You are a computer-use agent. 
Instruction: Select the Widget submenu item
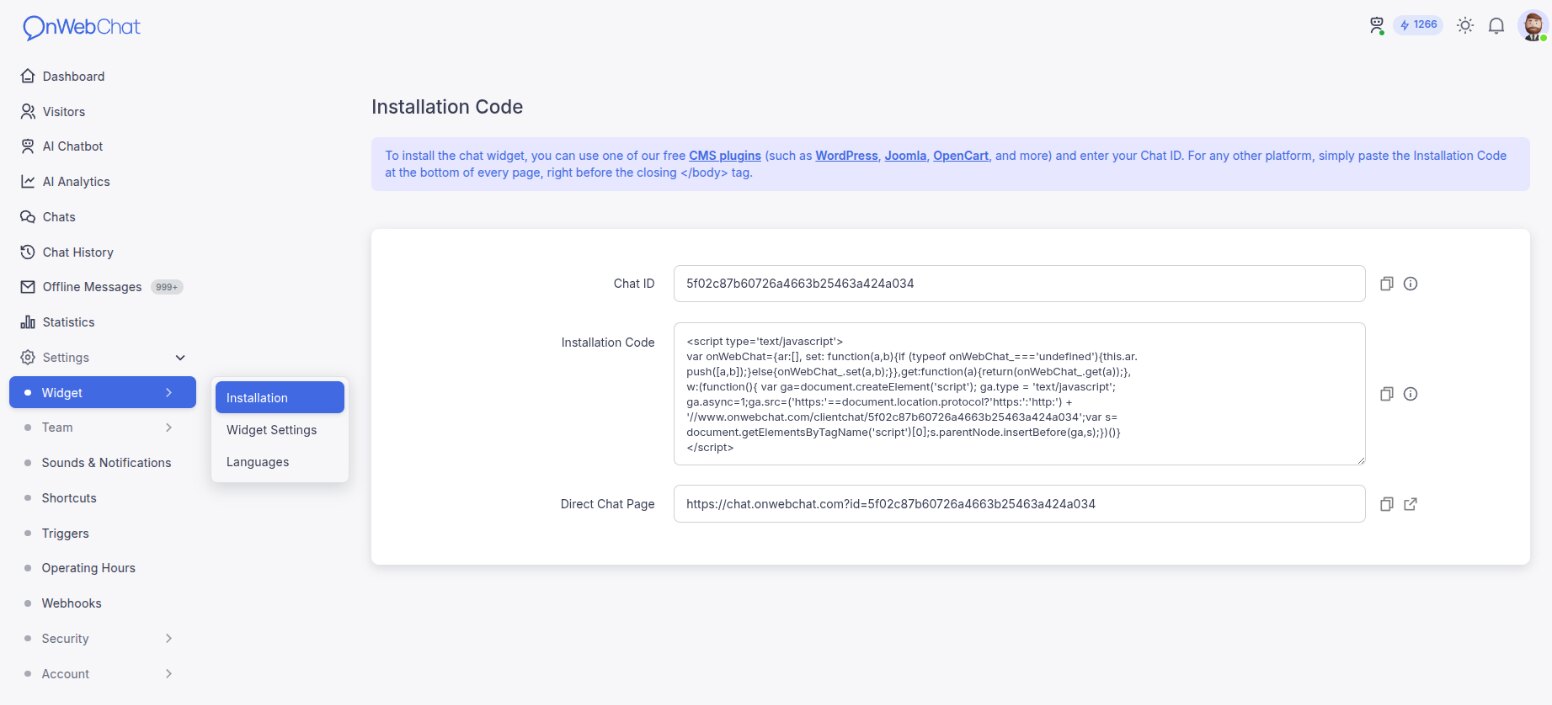102,392
